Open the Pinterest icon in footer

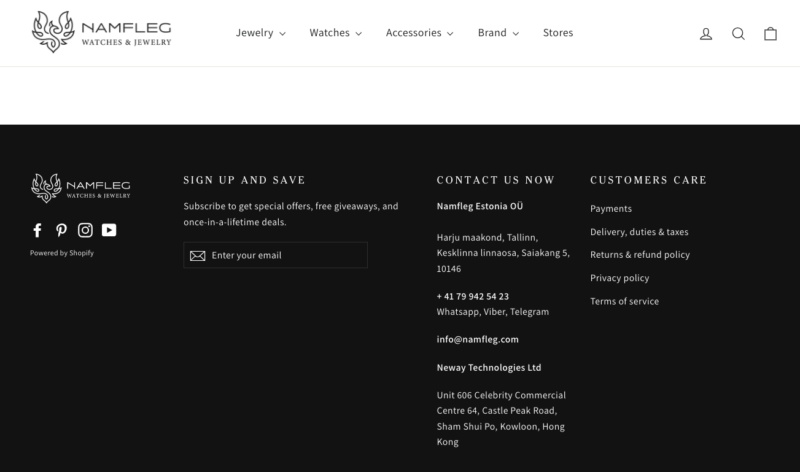[61, 230]
